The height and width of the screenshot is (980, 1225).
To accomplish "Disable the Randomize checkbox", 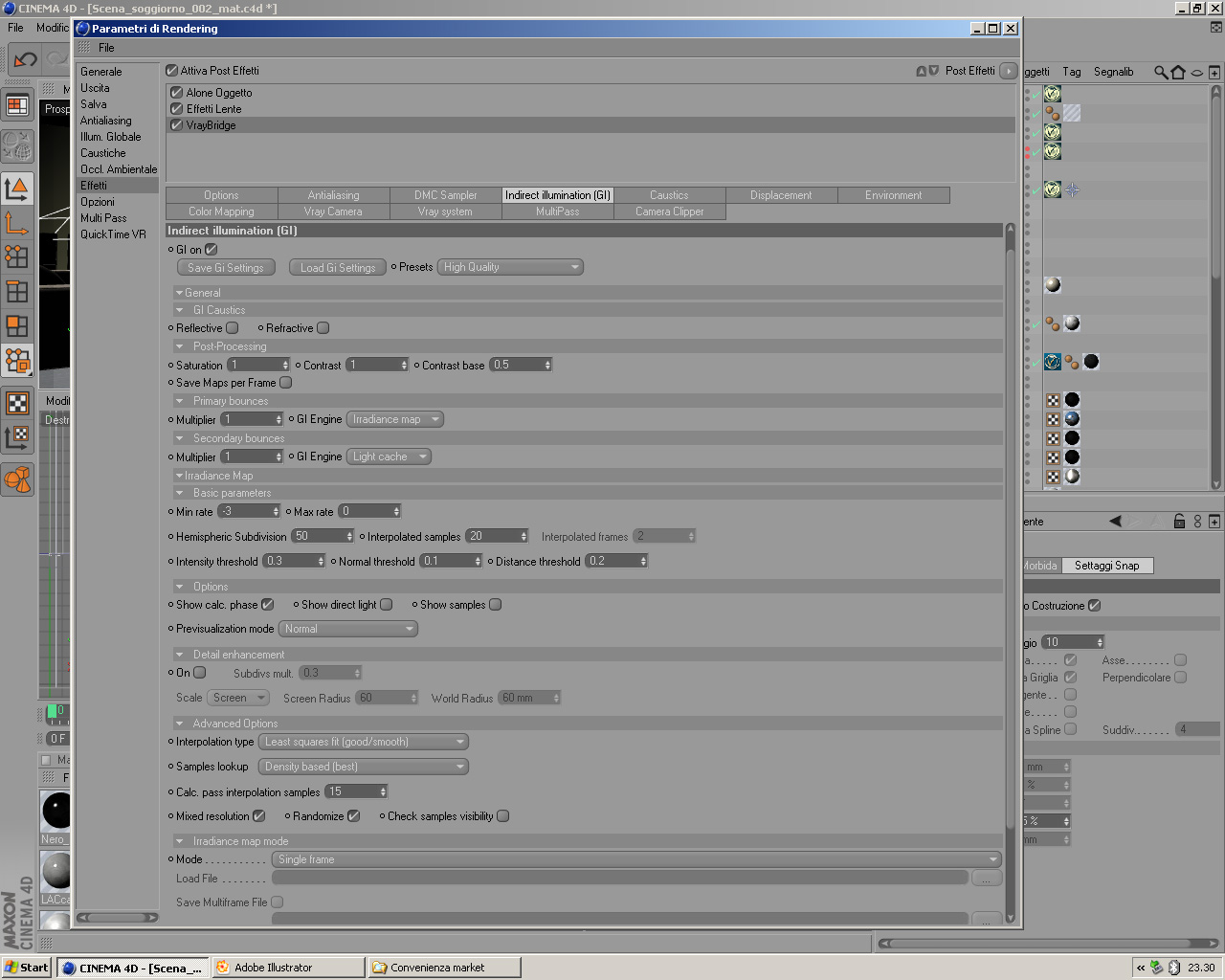I will (x=353, y=816).
